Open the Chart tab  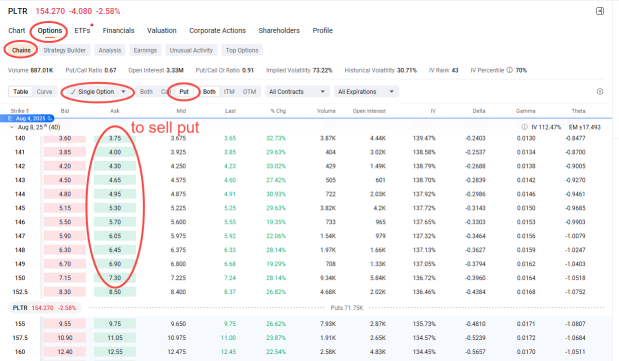(17, 30)
